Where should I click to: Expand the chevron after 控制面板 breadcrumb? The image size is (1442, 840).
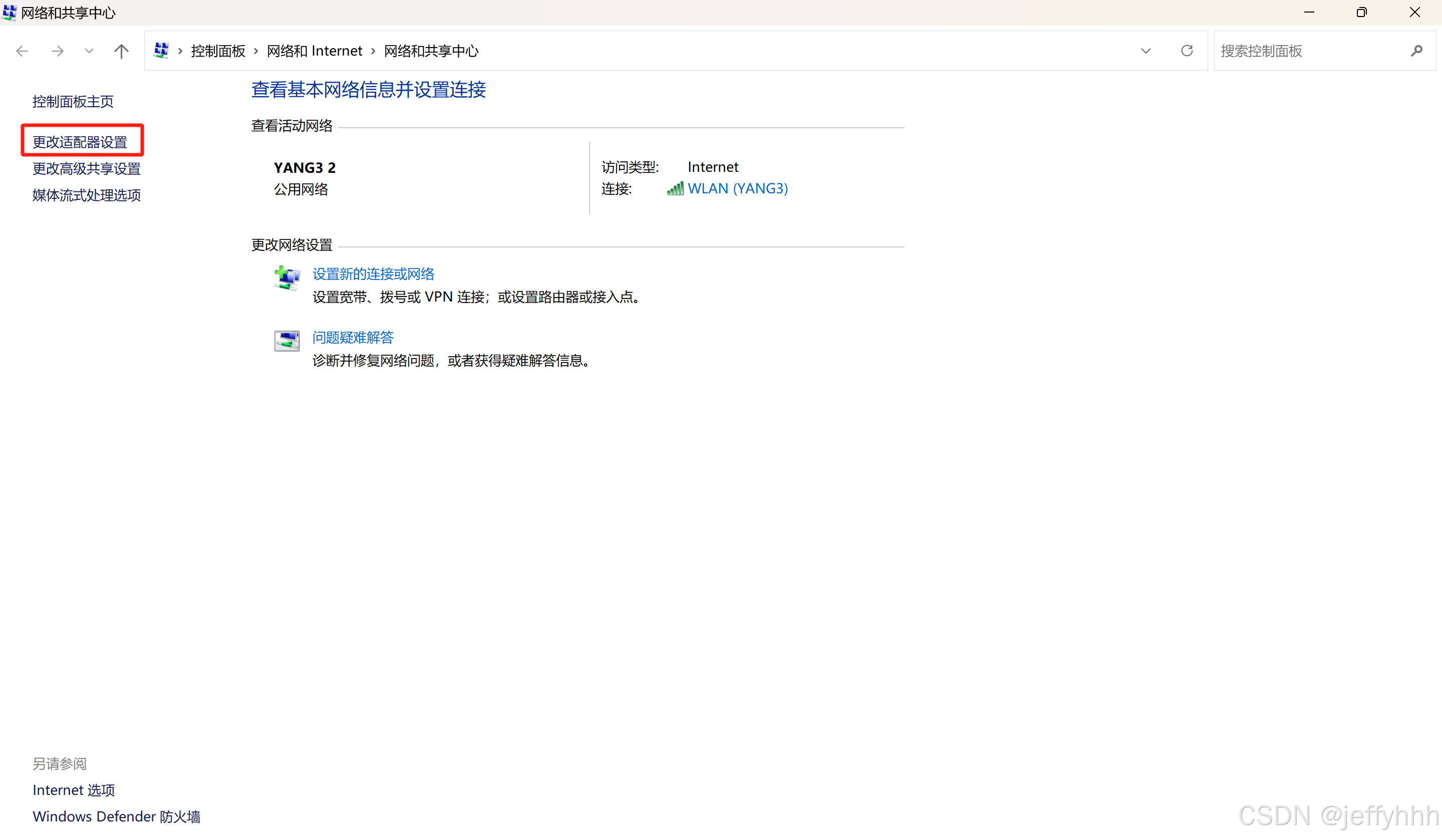pyautogui.click(x=256, y=51)
